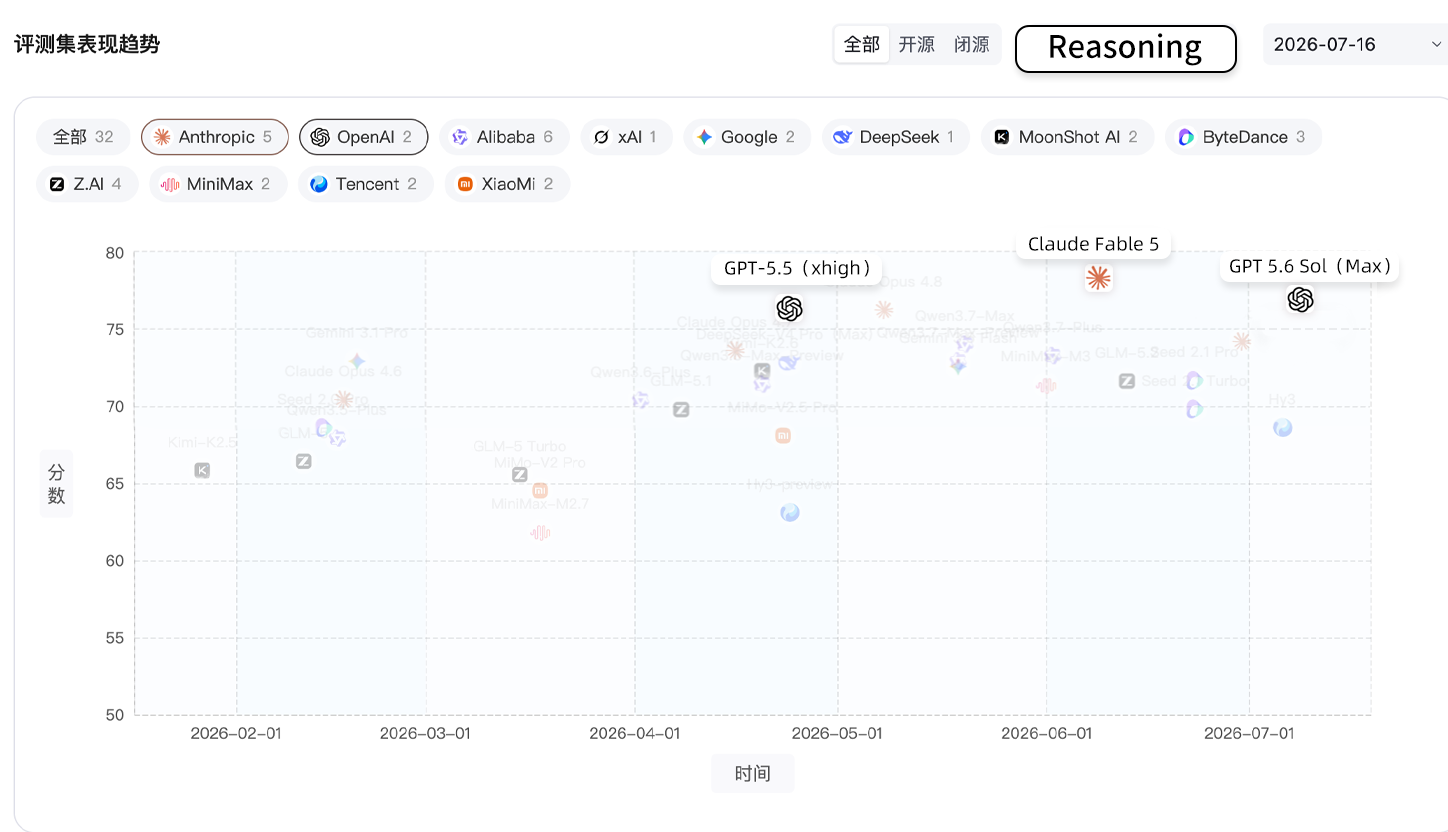Image resolution: width=1448 pixels, height=832 pixels.
Task: Select the MiMo-V2 Pro data point icon
Action: coord(540,490)
